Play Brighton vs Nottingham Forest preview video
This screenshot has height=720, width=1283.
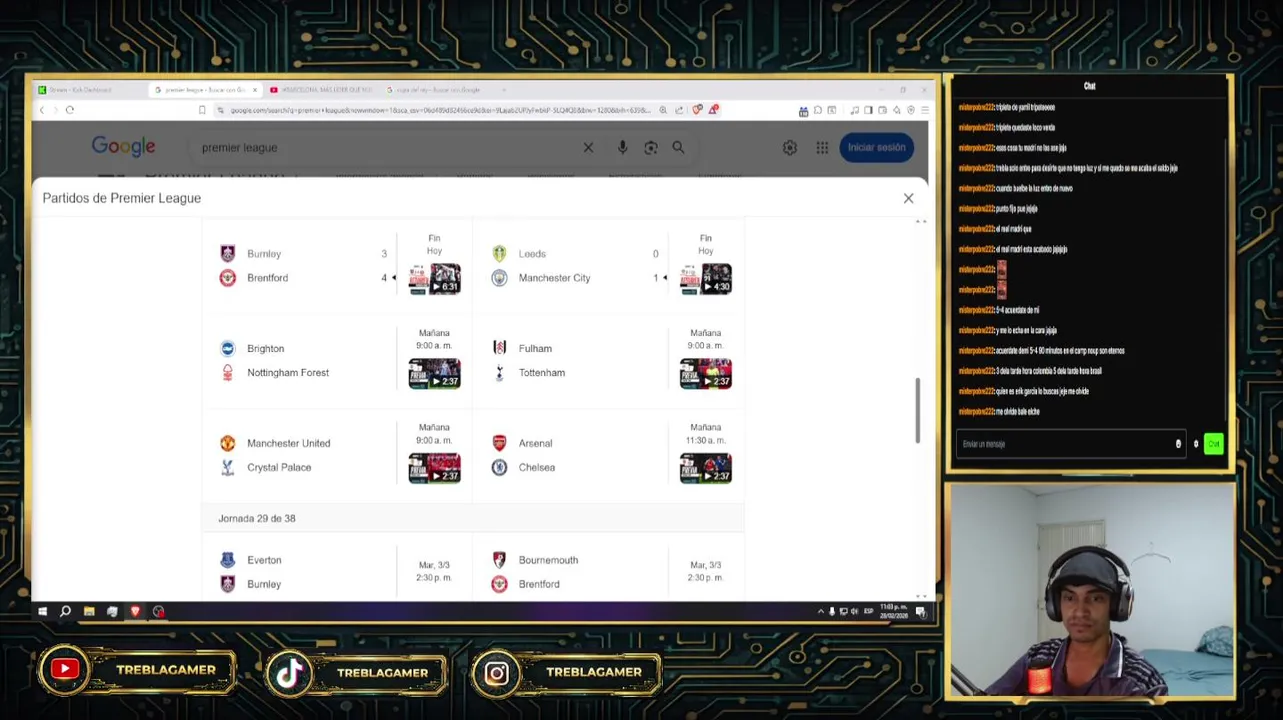pos(434,373)
